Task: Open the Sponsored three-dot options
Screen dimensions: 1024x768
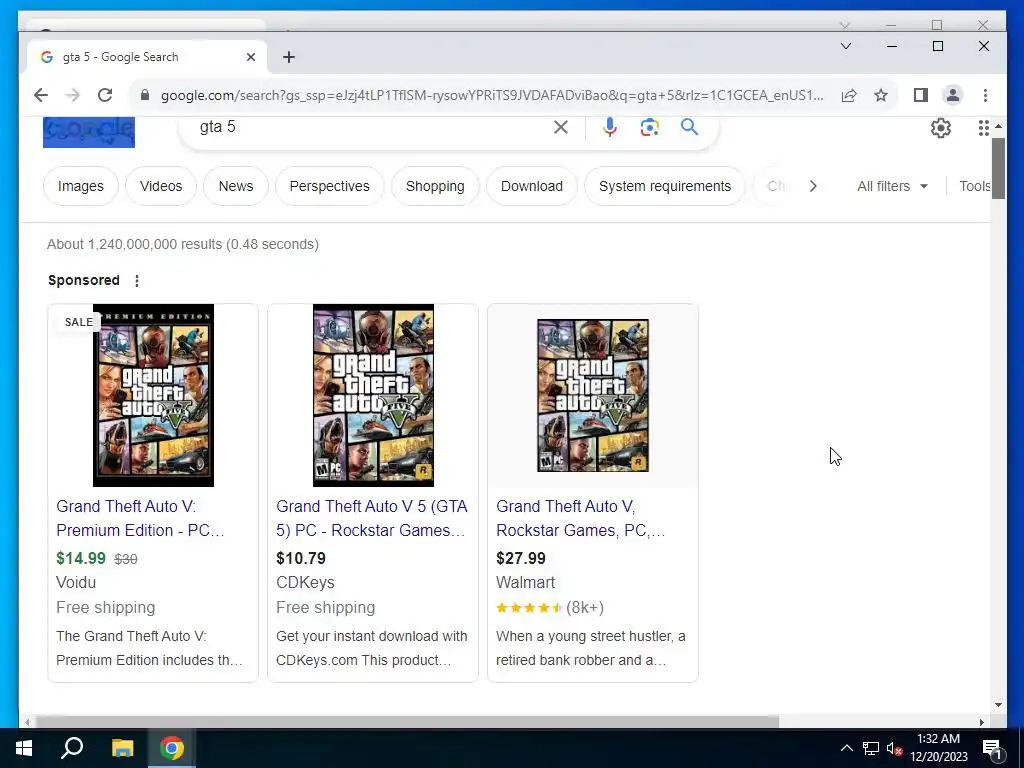Action: 136,281
